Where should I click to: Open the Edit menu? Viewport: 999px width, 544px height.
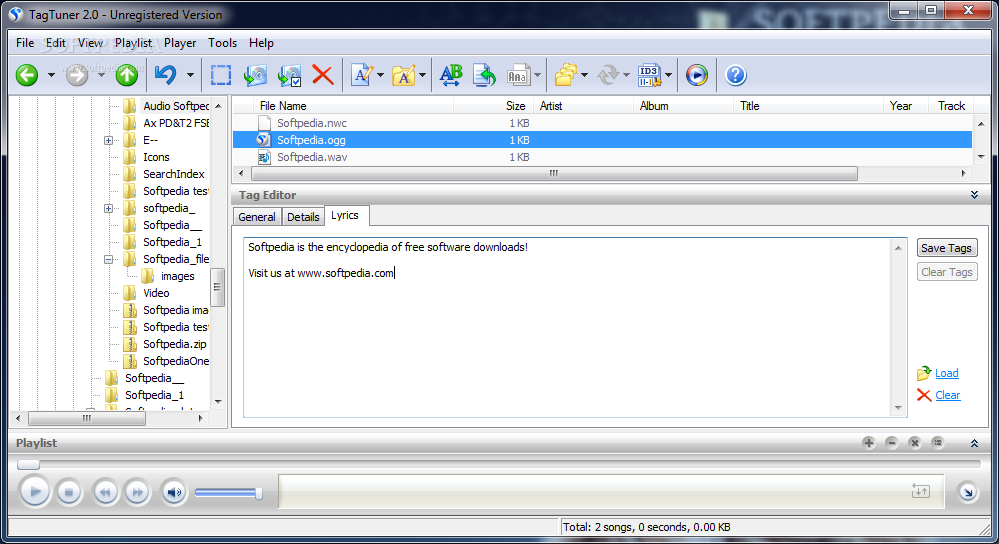click(55, 43)
